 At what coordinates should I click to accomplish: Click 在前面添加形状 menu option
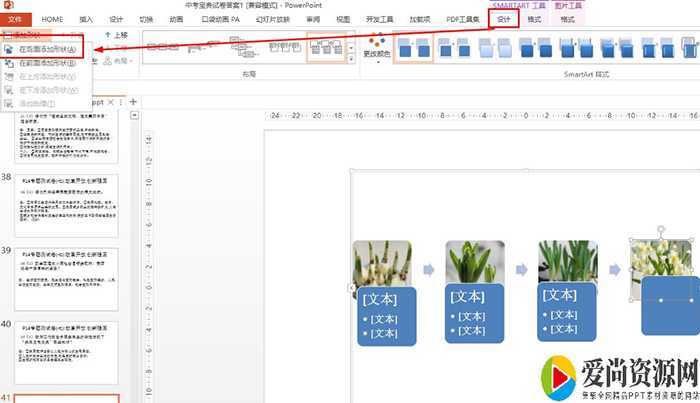pos(46,62)
